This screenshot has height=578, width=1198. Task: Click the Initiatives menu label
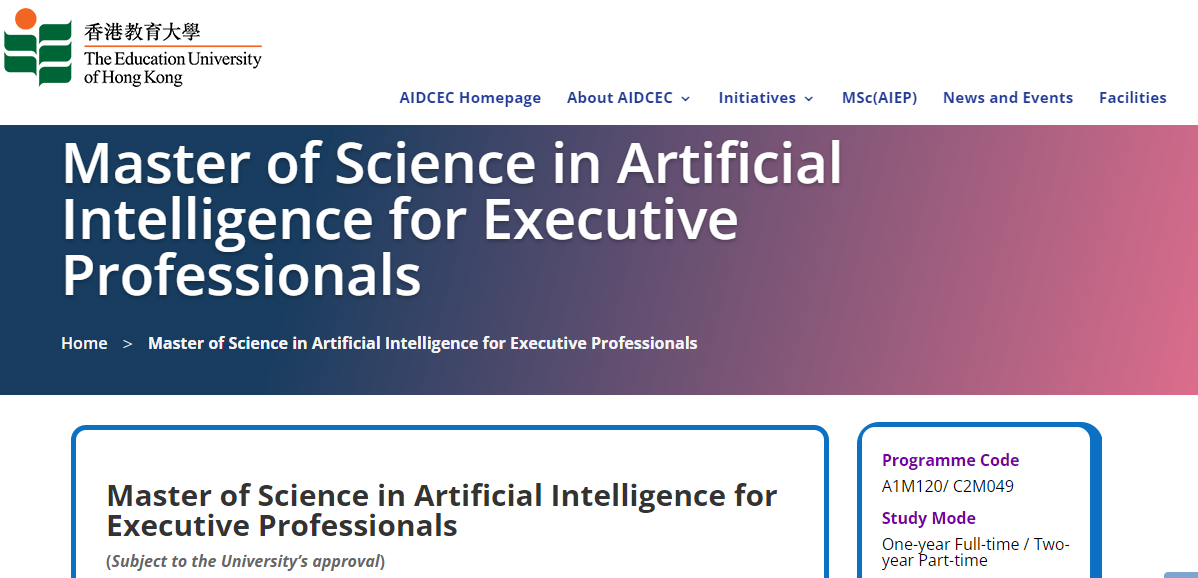coord(756,98)
